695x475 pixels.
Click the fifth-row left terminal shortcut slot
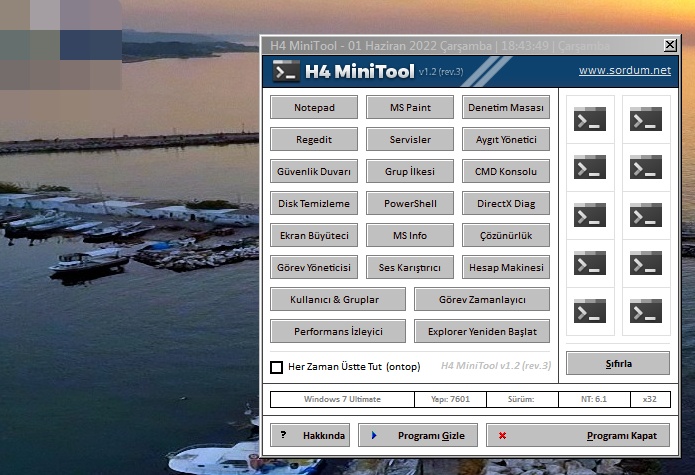click(x=590, y=311)
